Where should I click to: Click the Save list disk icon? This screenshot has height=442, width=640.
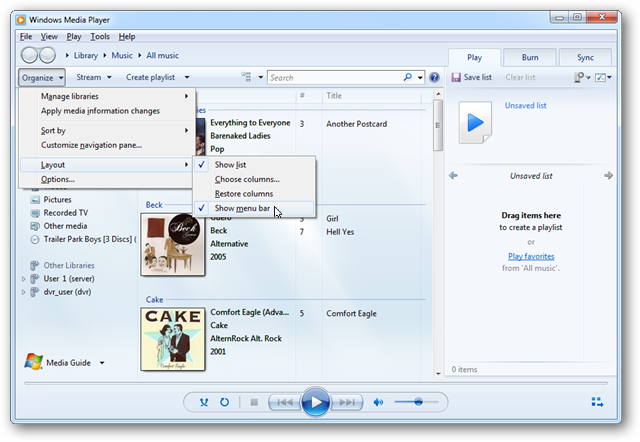point(456,77)
